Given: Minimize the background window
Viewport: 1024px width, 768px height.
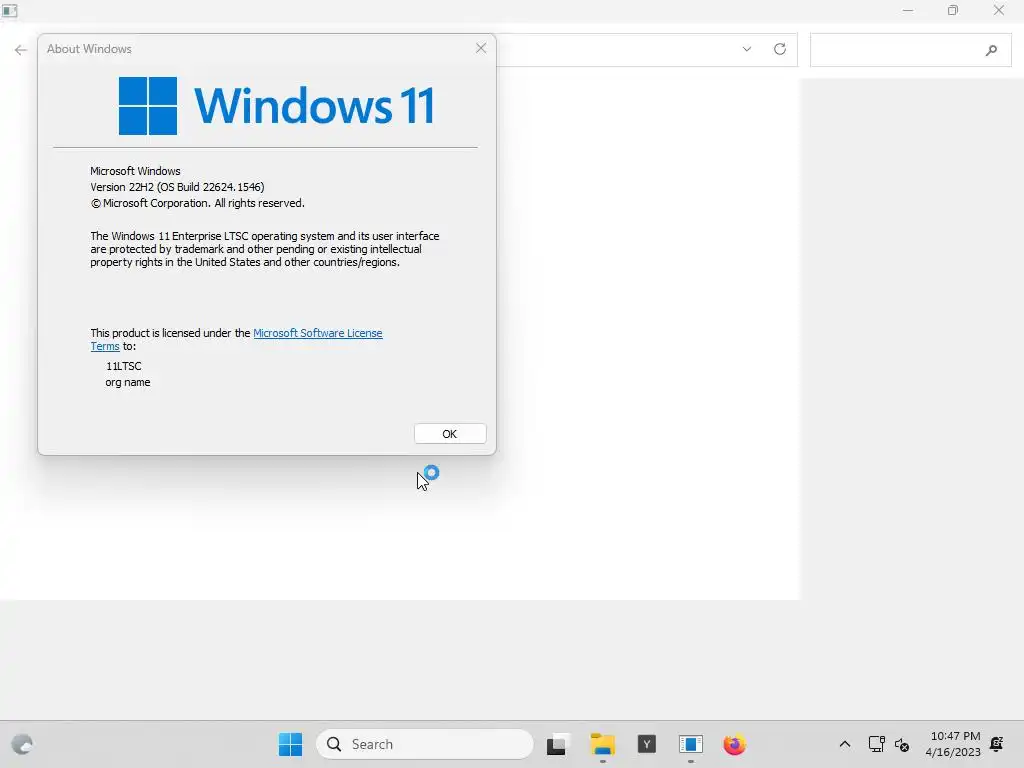Looking at the screenshot, I should pyautogui.click(x=908, y=10).
